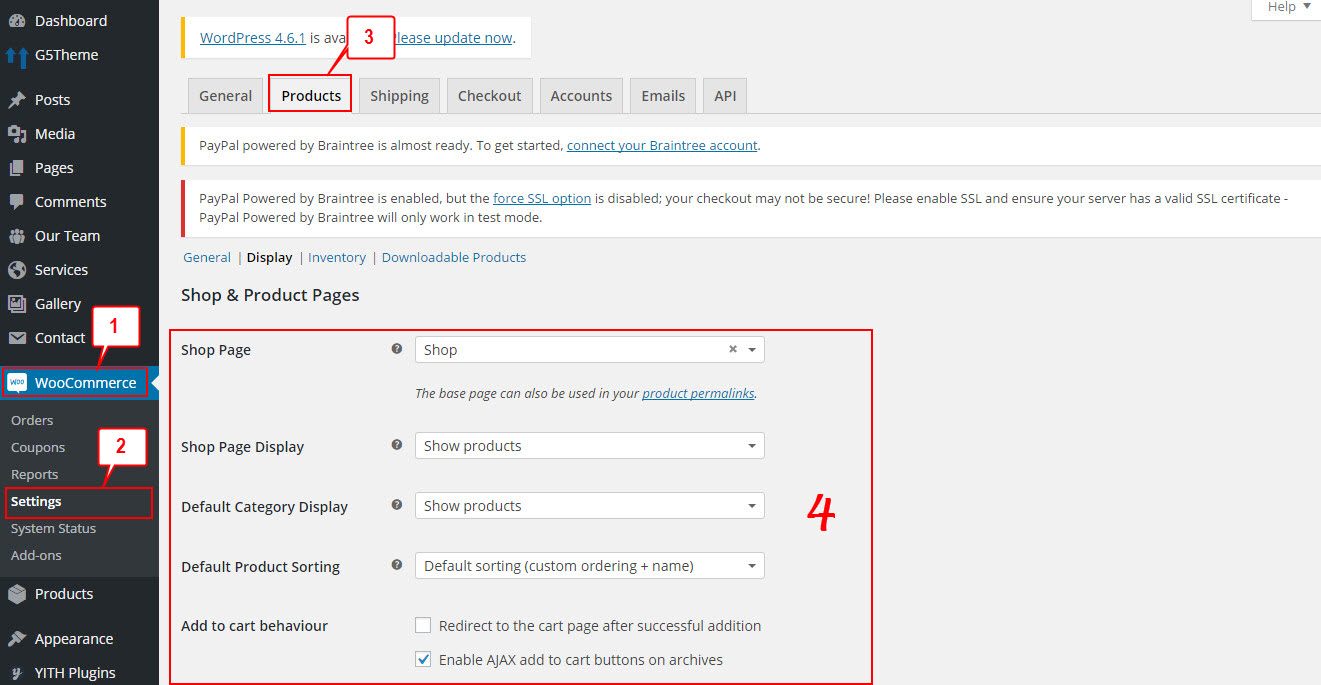Click the Media icon in sidebar
Screen dimensions: 1321x685
(16, 134)
